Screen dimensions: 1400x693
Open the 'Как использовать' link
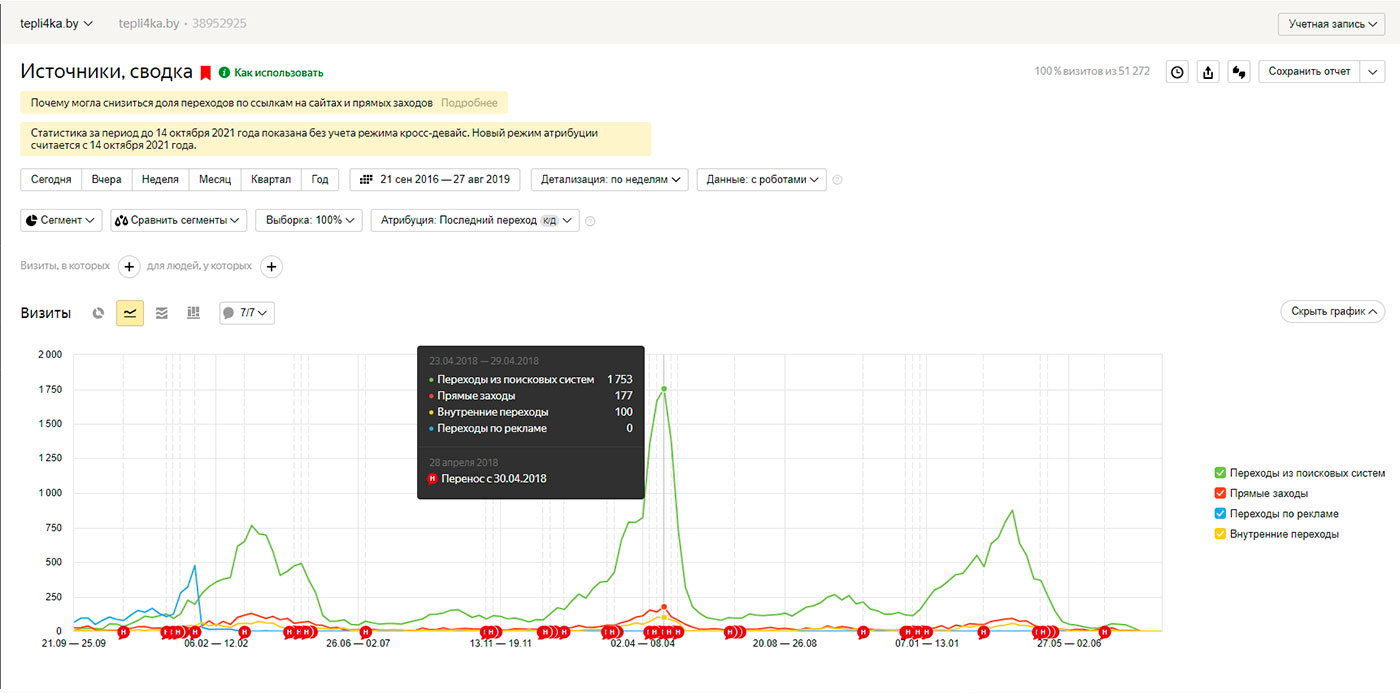click(x=279, y=73)
